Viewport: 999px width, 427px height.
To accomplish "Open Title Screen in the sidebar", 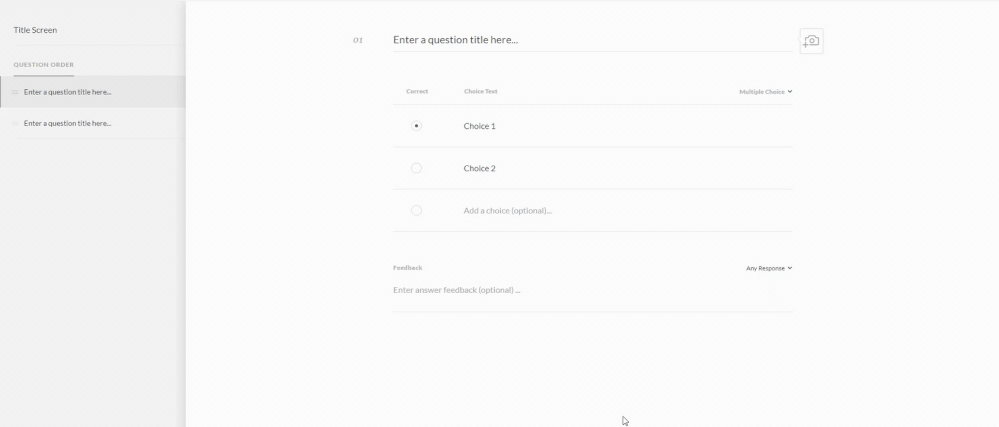I will point(35,30).
